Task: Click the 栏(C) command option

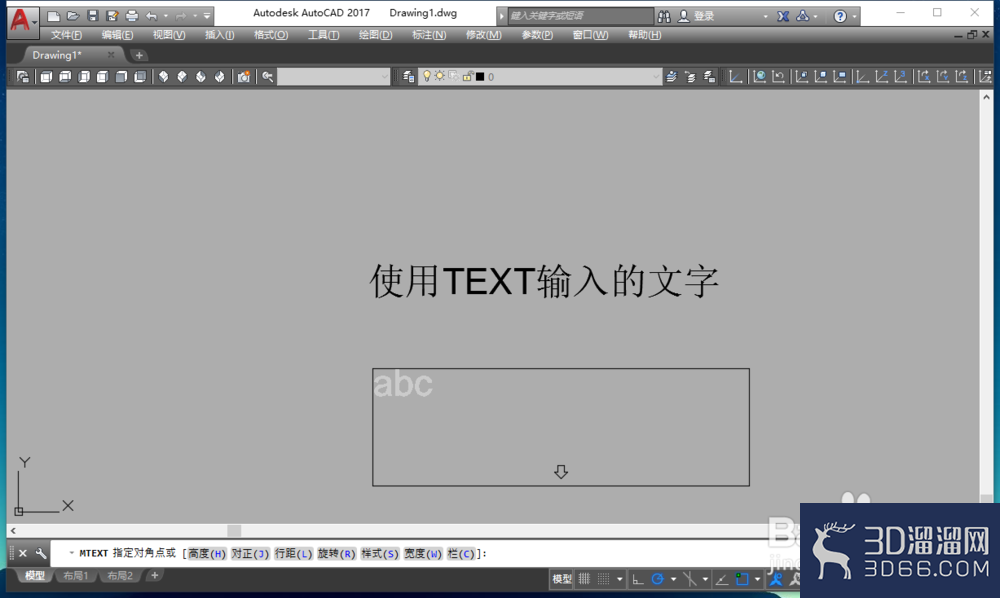Action: pos(462,553)
